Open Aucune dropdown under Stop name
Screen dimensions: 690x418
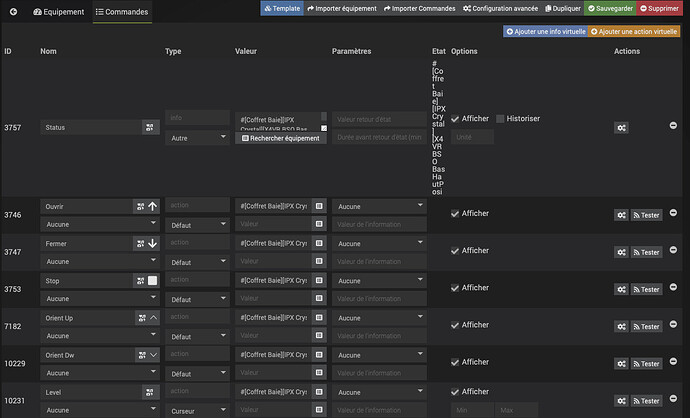tap(100, 299)
